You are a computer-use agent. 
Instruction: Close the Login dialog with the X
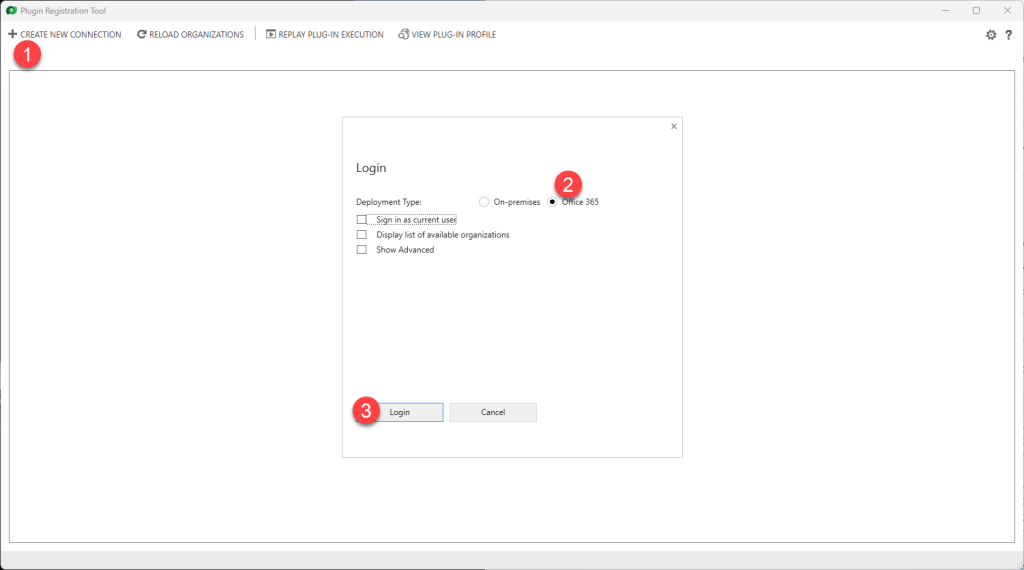(x=674, y=126)
